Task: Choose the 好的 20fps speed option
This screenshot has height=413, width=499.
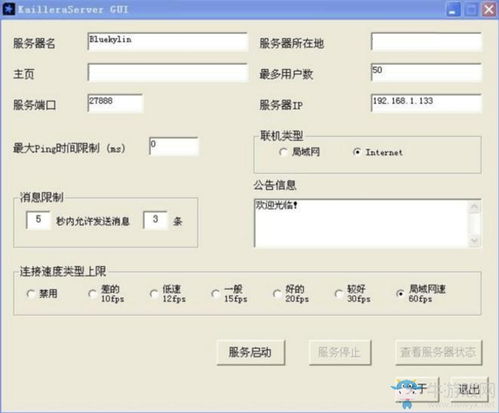Action: [277, 294]
